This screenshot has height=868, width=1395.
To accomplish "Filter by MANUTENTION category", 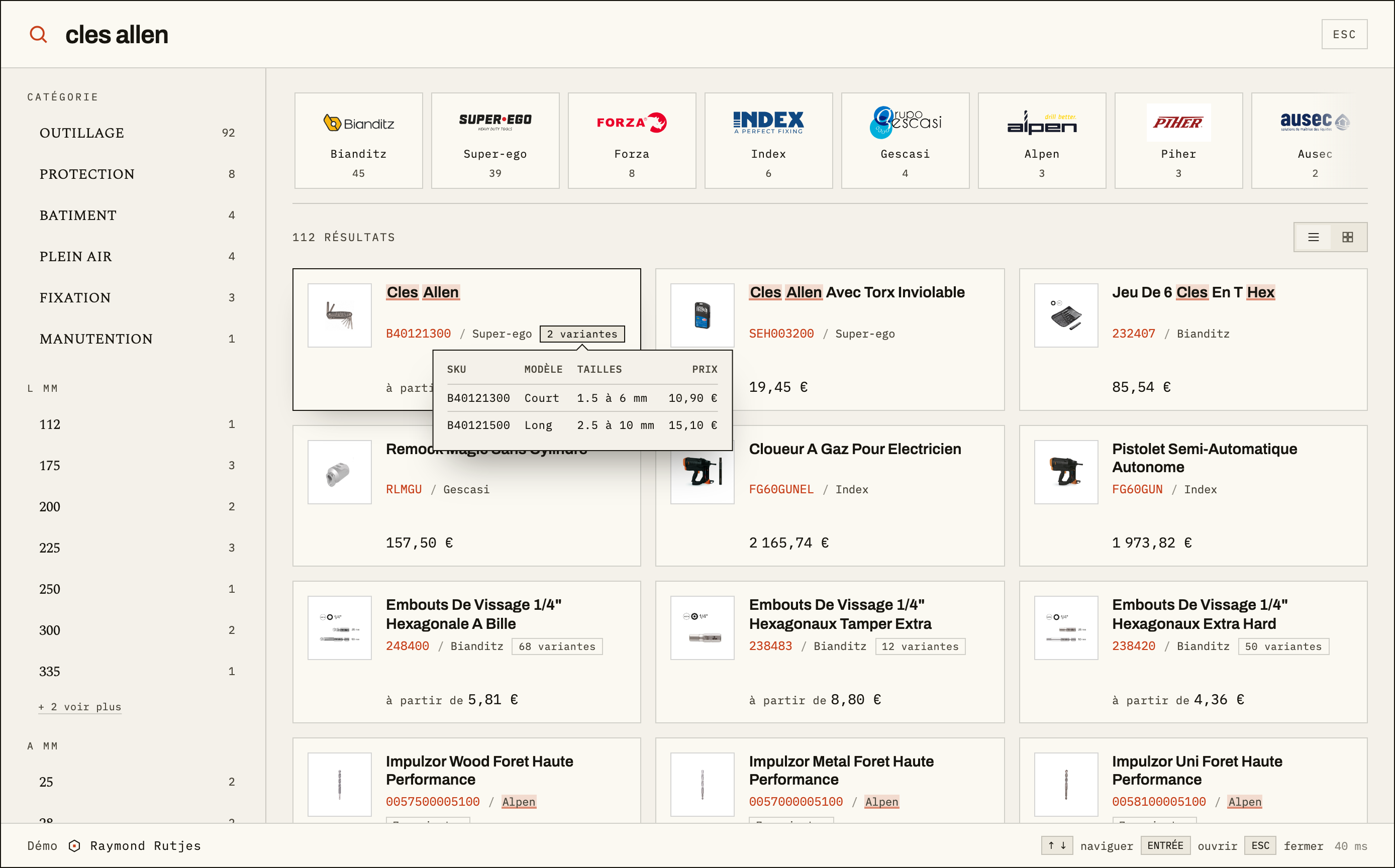I will point(137,339).
